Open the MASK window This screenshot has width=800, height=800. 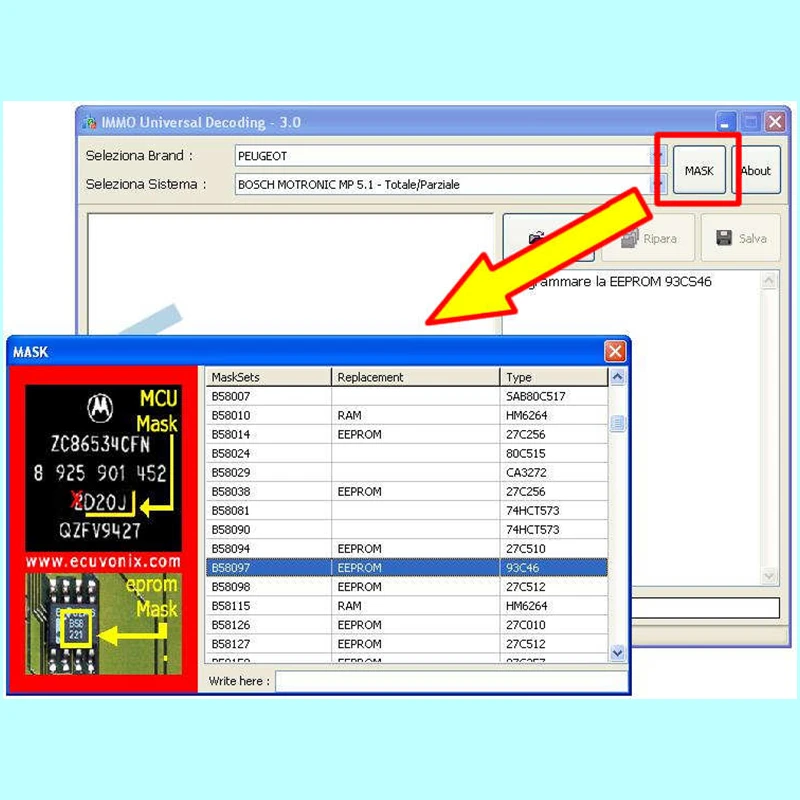click(698, 169)
